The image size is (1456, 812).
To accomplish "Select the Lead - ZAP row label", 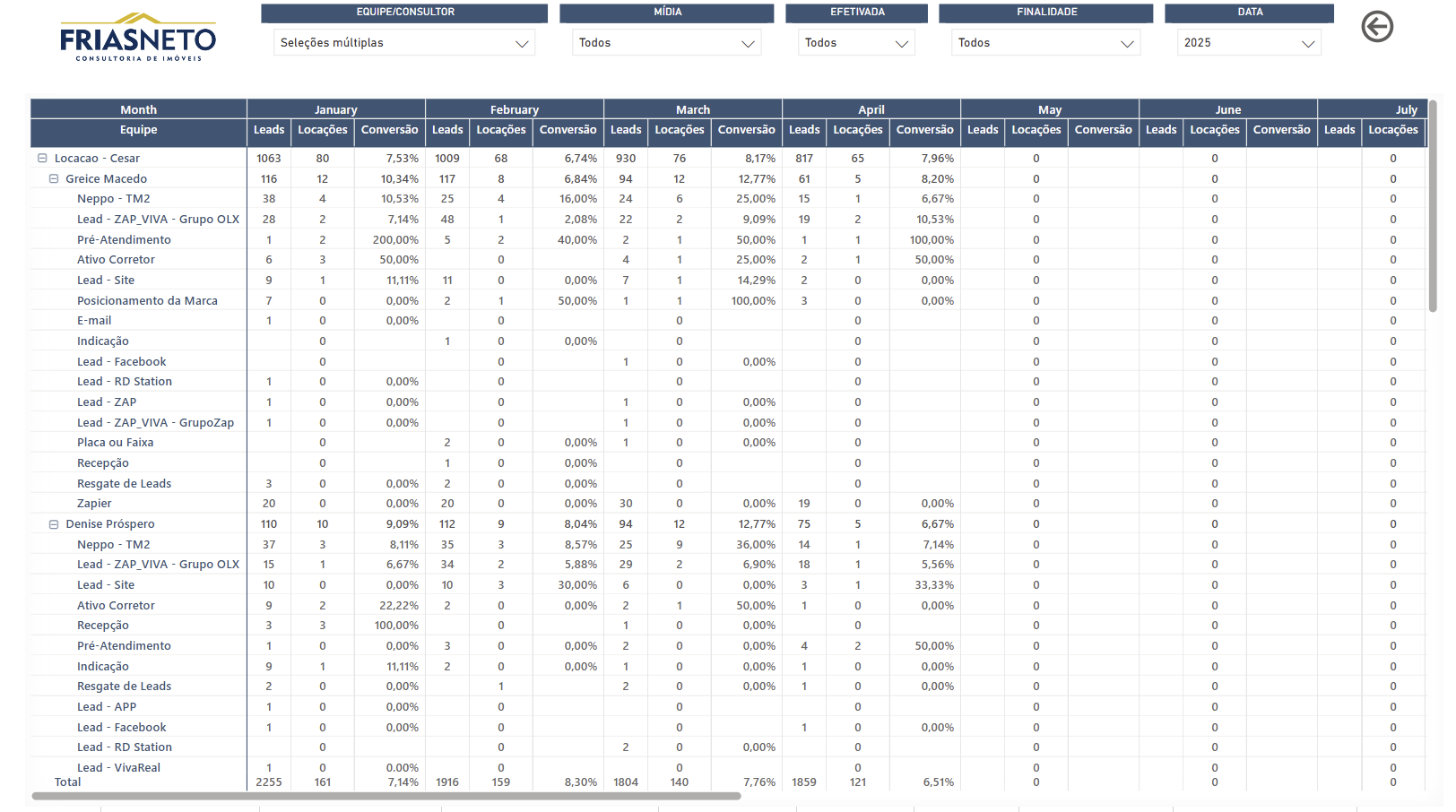I will (x=107, y=402).
